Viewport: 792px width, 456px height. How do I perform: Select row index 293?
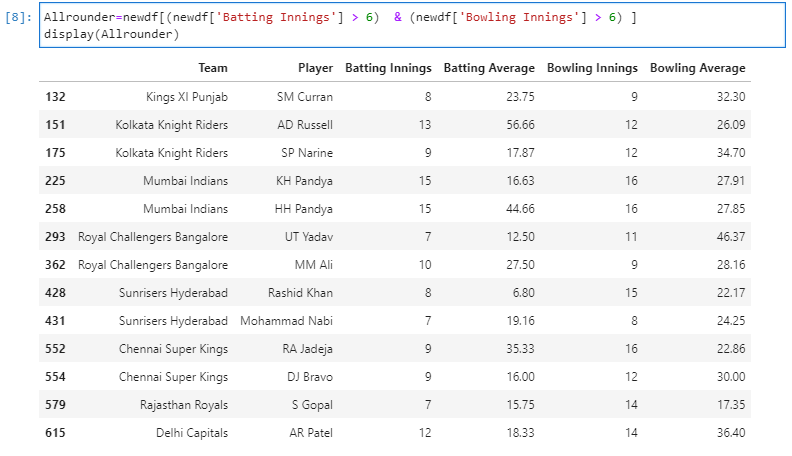[55, 237]
